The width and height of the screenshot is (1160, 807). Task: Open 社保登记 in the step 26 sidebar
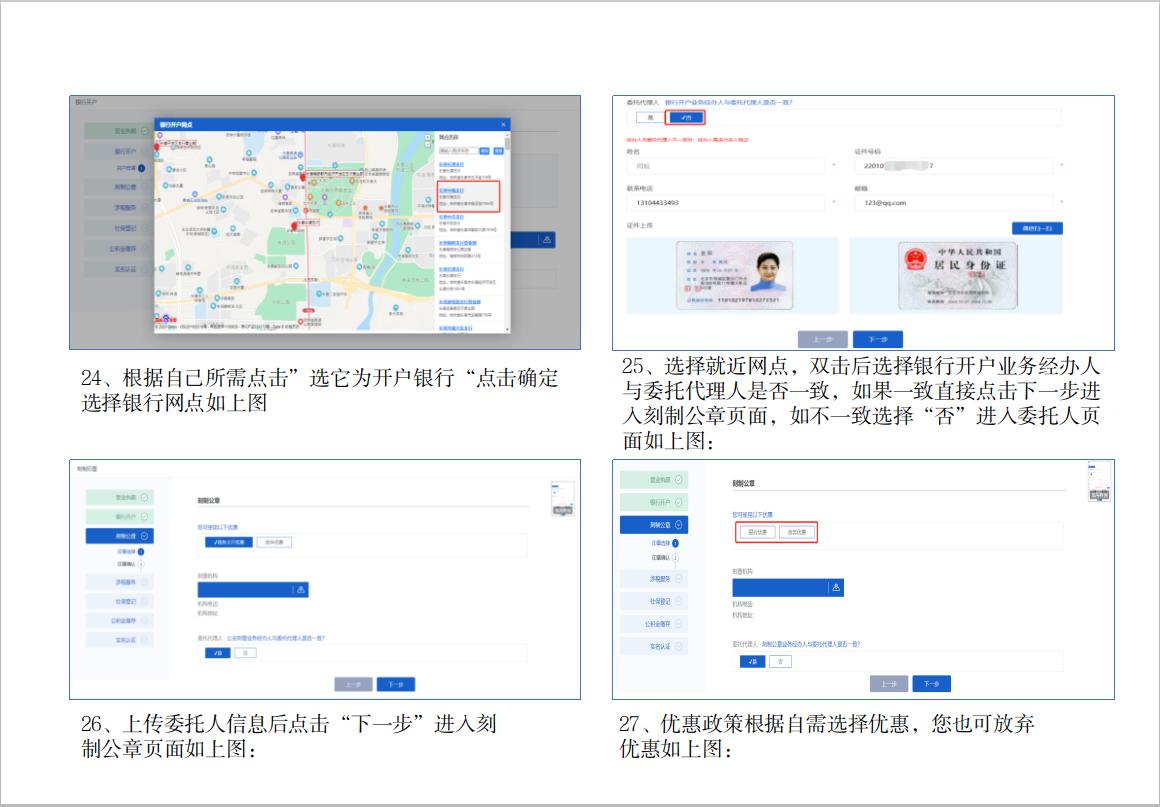tap(119, 601)
